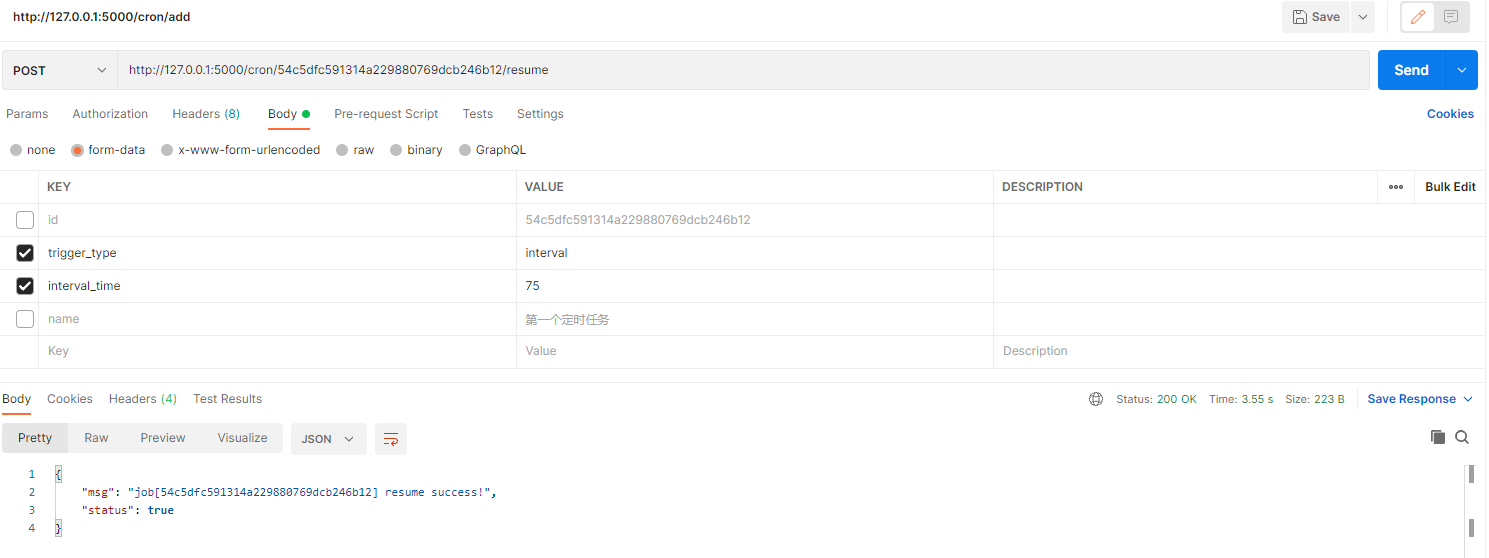Click the id key cell

click(x=278, y=220)
